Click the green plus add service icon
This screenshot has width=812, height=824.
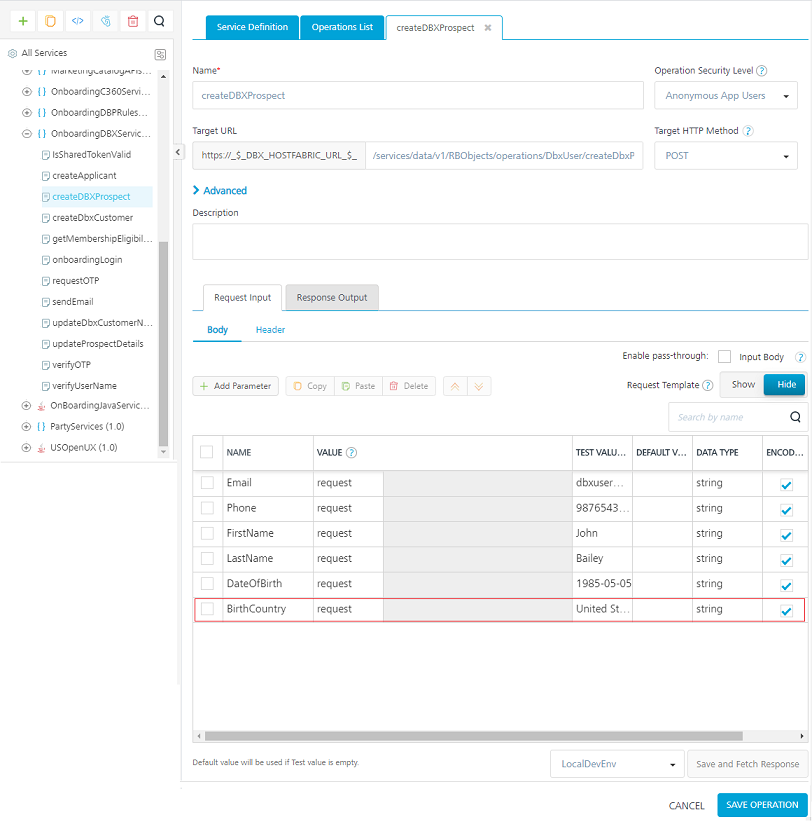pos(23,21)
